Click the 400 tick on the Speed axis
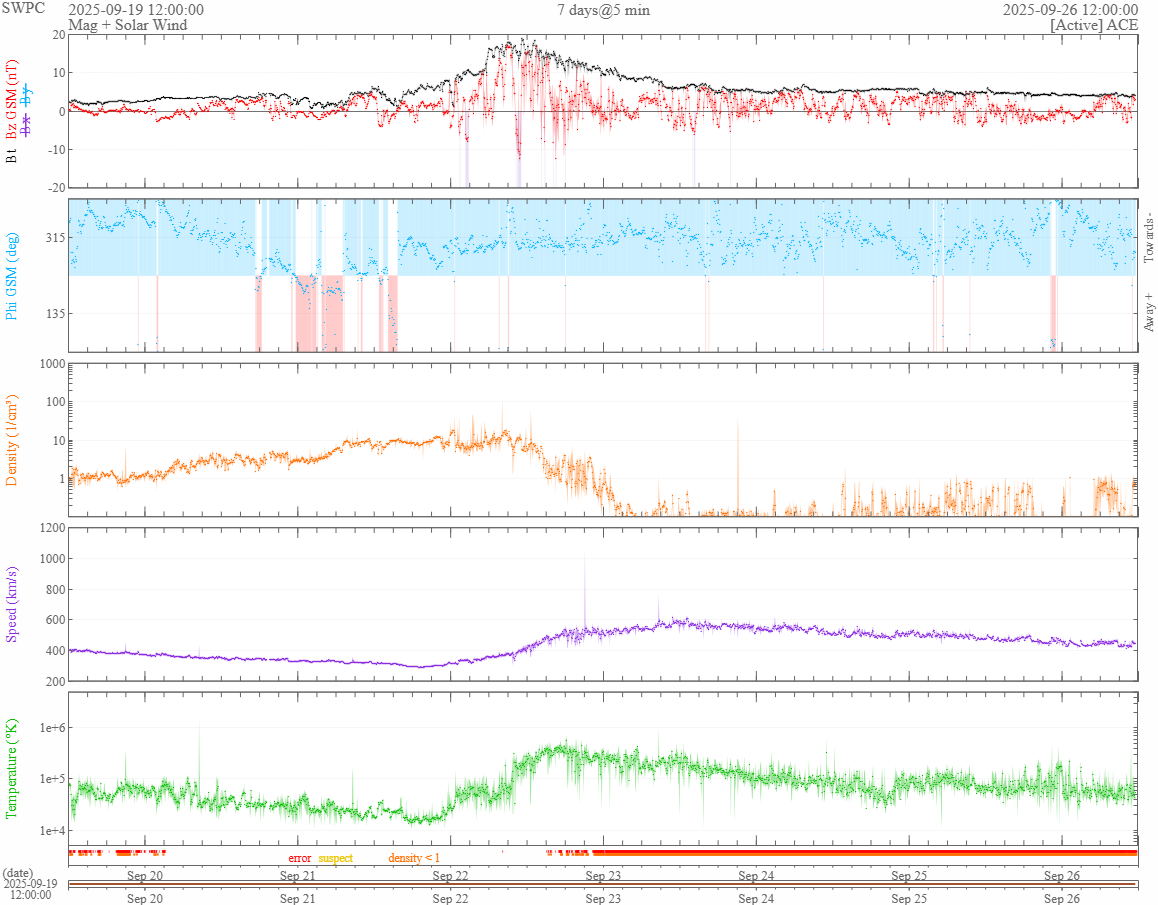1158x905 pixels. coord(55,651)
